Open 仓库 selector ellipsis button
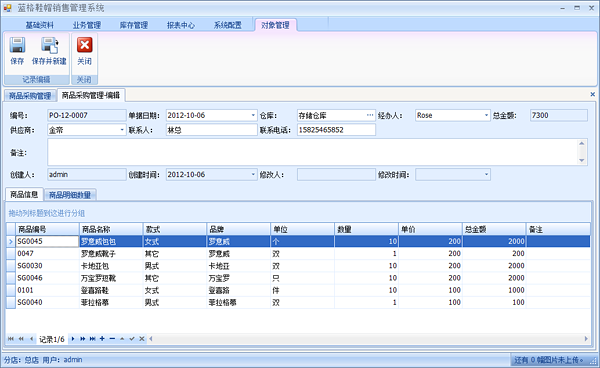The height and width of the screenshot is (368, 600). 370,115
